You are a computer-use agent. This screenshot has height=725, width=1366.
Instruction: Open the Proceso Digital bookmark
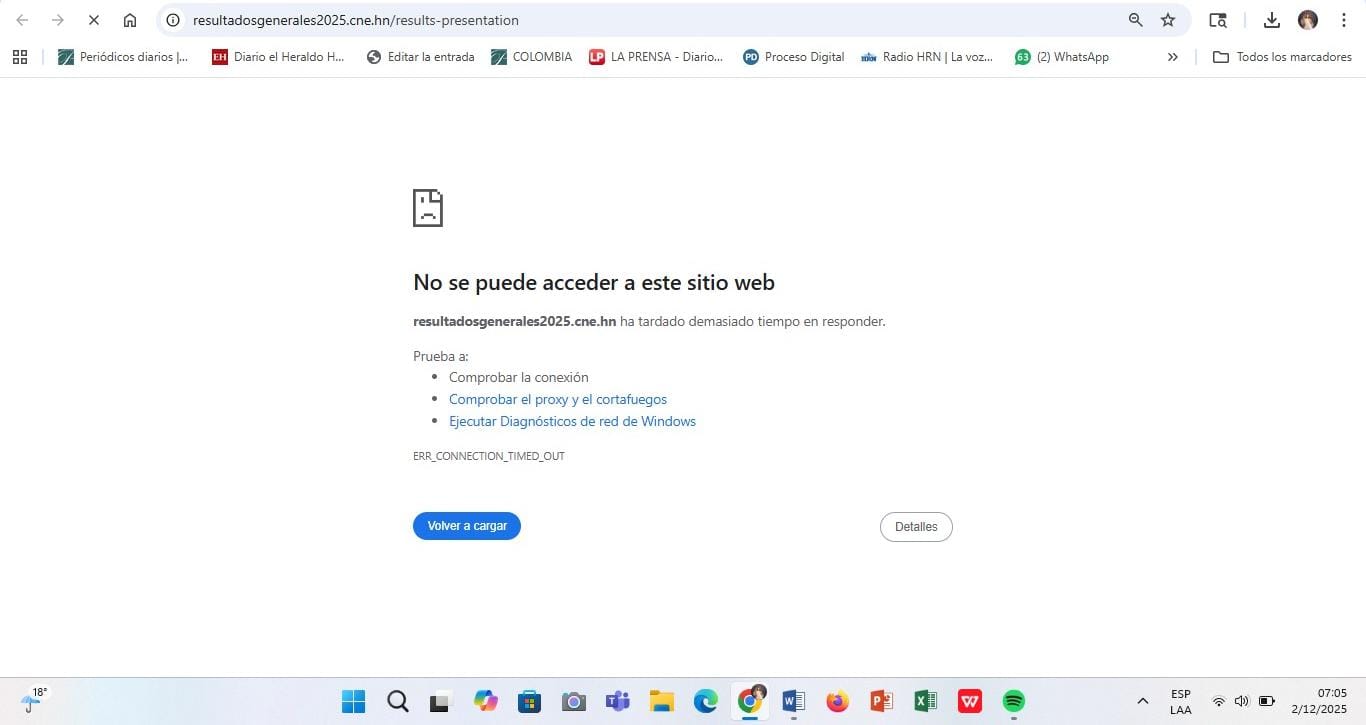794,57
